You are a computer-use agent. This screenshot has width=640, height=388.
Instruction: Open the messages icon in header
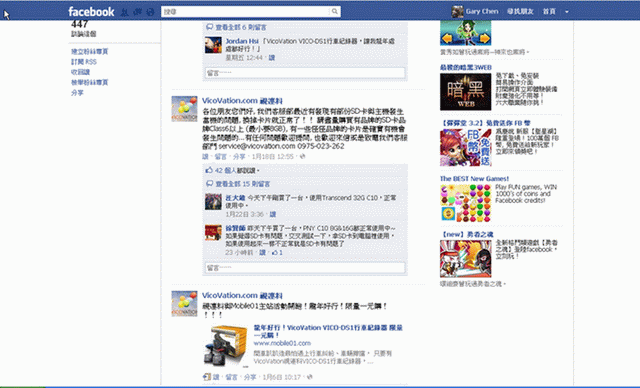point(138,12)
